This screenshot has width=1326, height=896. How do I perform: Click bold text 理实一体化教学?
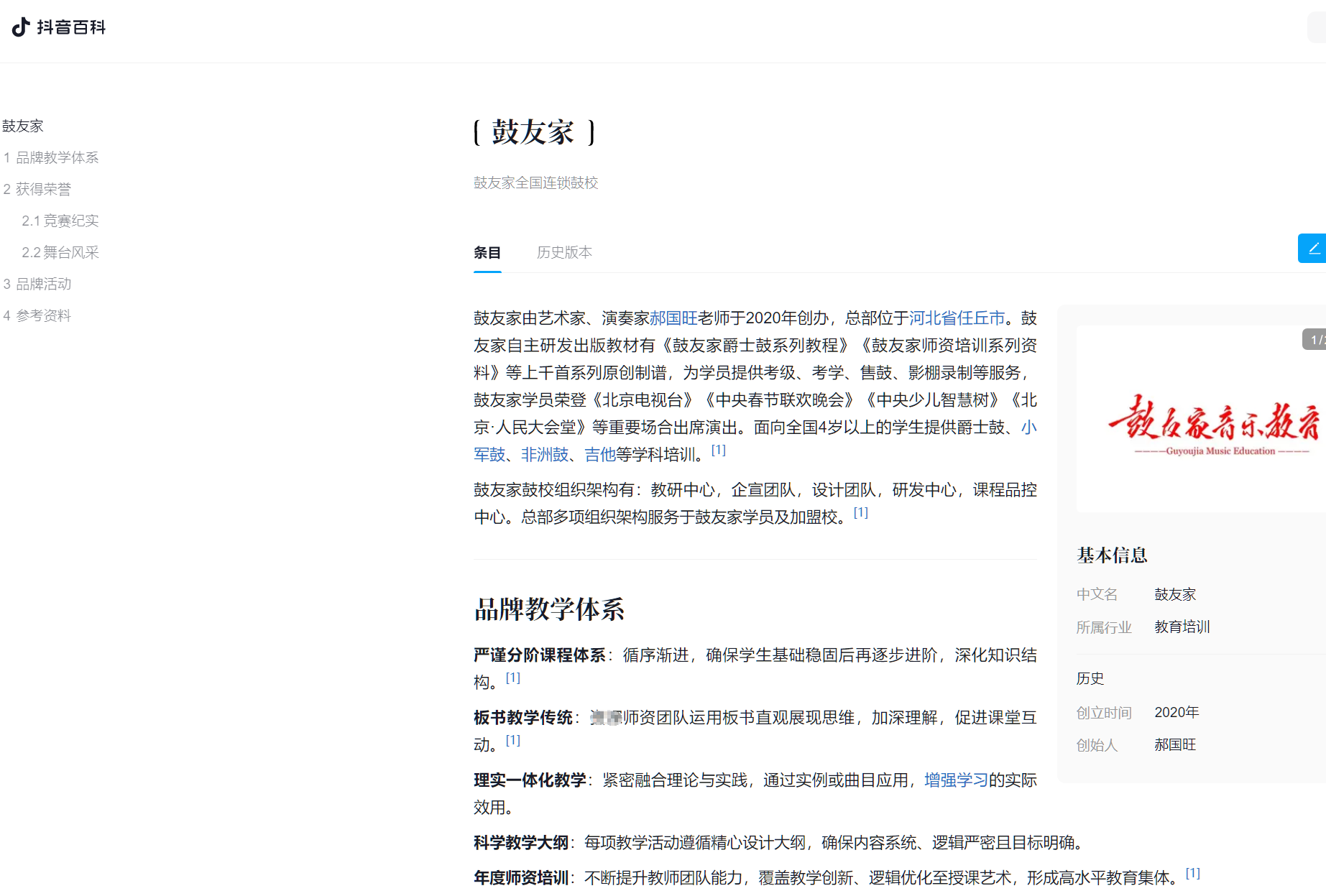pyautogui.click(x=530, y=780)
